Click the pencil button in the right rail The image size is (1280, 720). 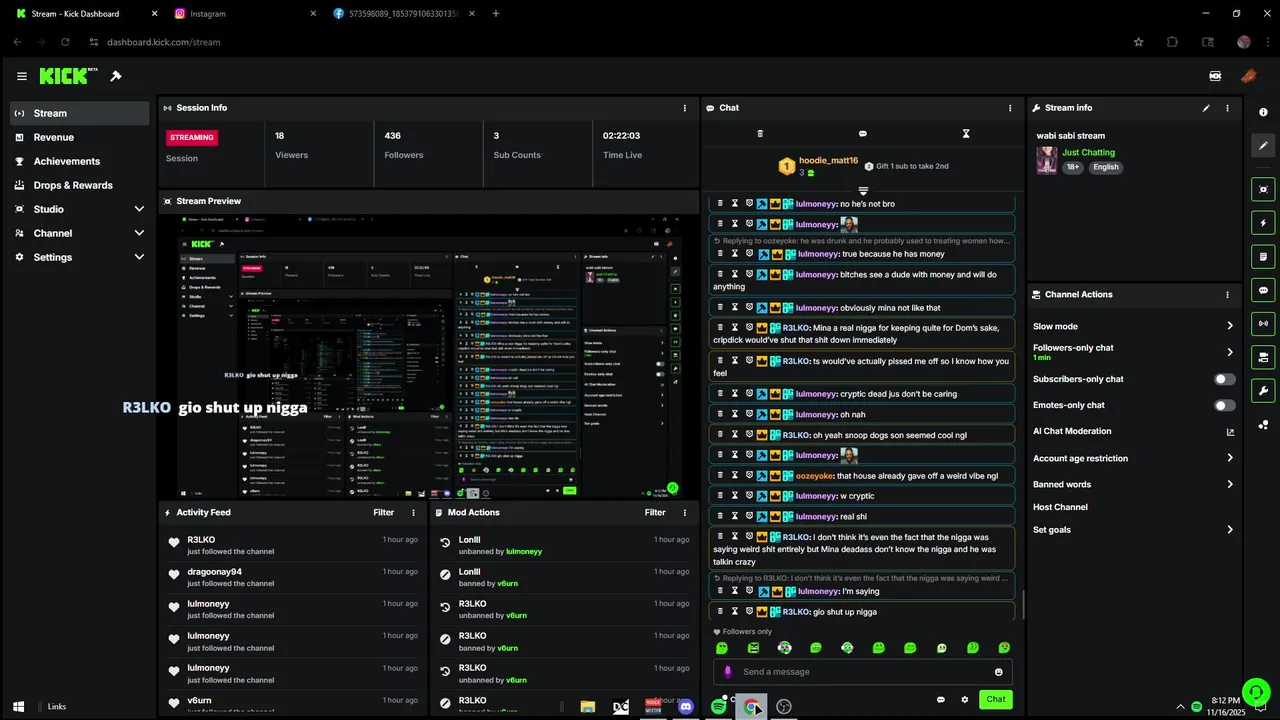[1263, 145]
